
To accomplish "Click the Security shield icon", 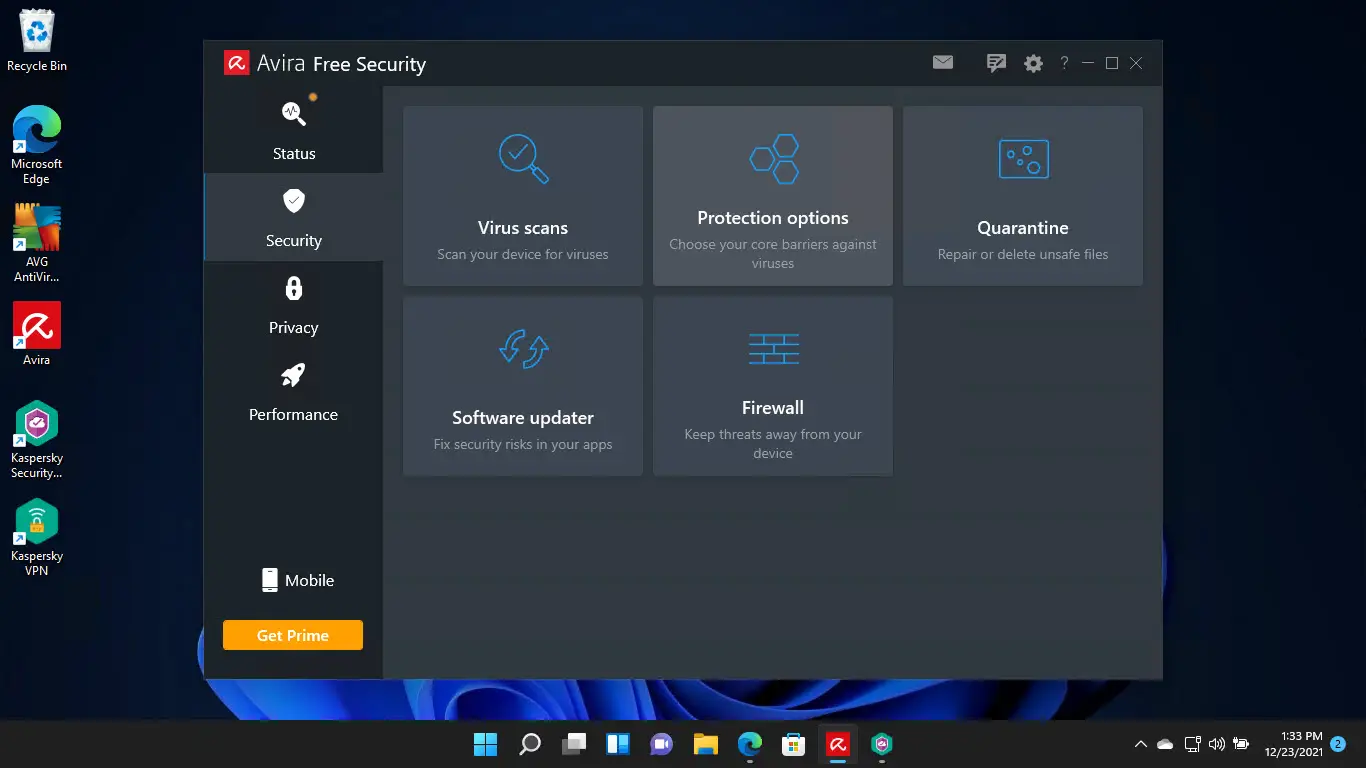I will click(x=294, y=200).
